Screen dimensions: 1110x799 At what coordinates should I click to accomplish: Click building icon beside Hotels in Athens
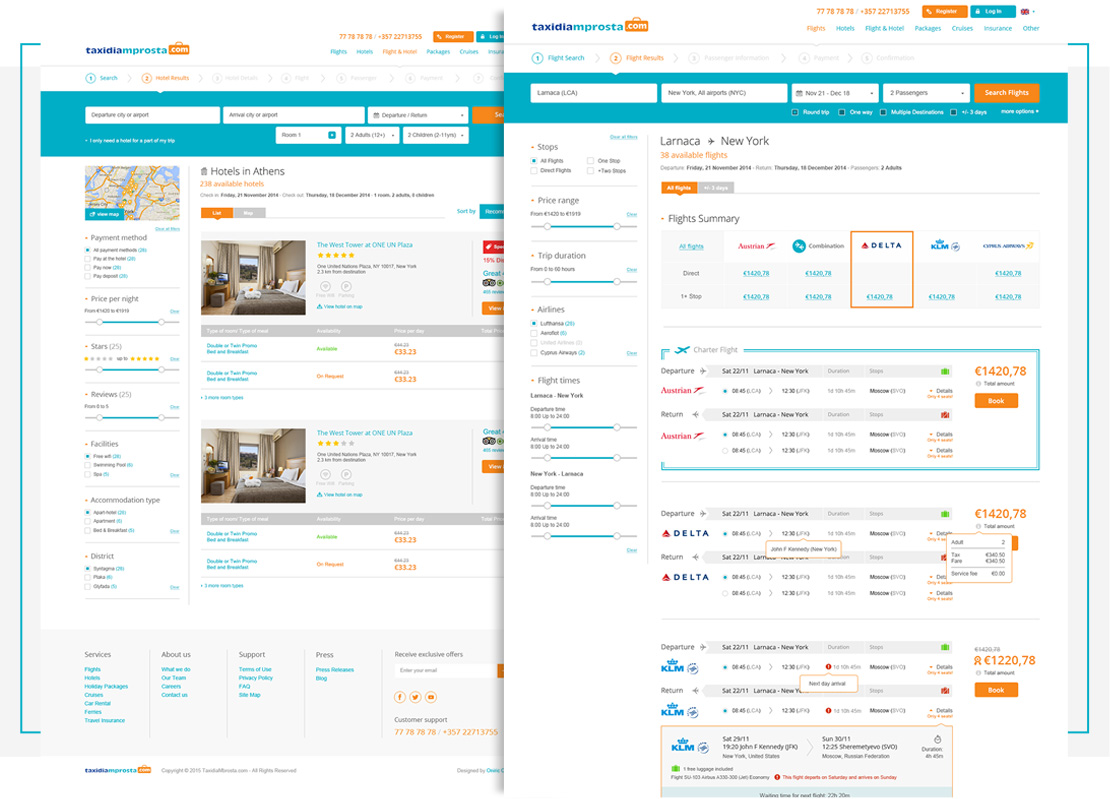tap(204, 171)
